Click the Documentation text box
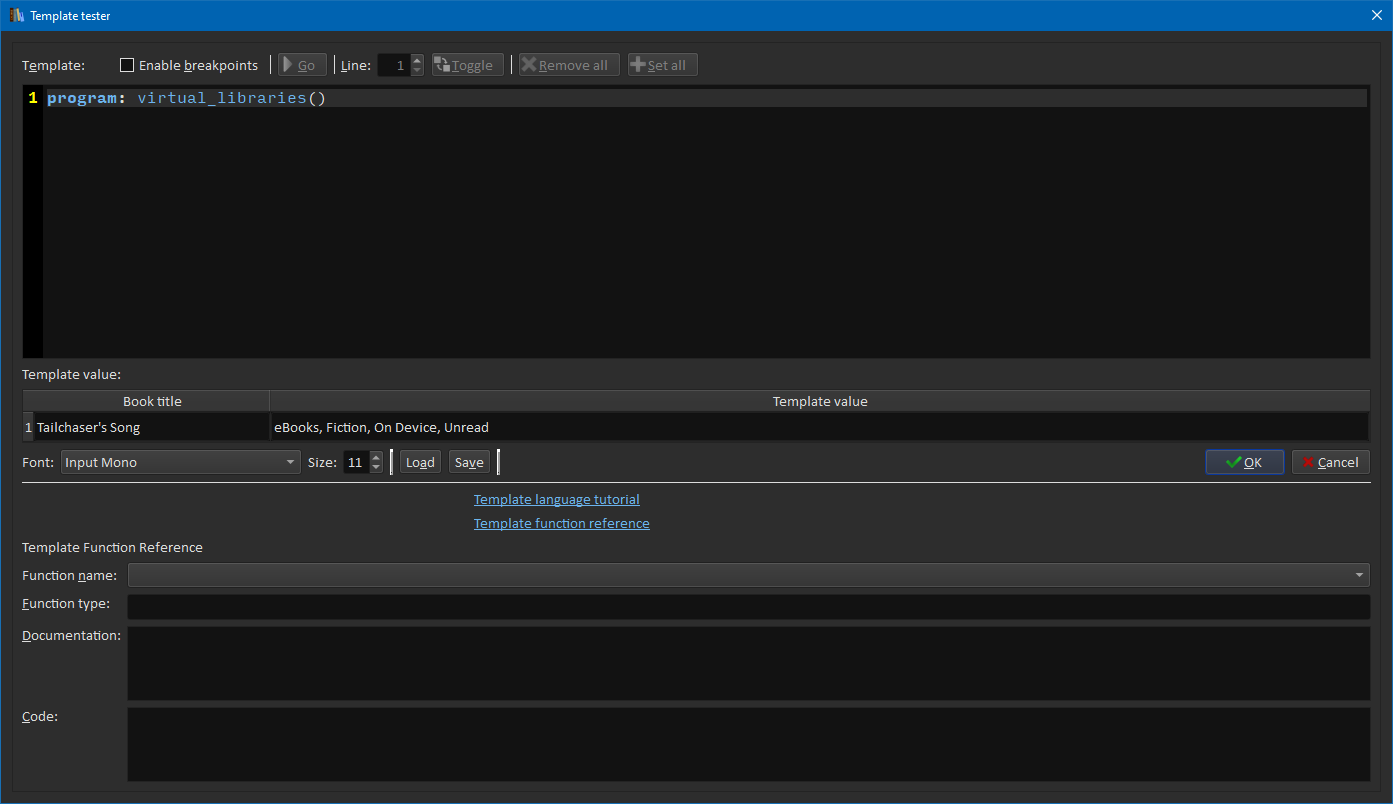 coord(749,664)
